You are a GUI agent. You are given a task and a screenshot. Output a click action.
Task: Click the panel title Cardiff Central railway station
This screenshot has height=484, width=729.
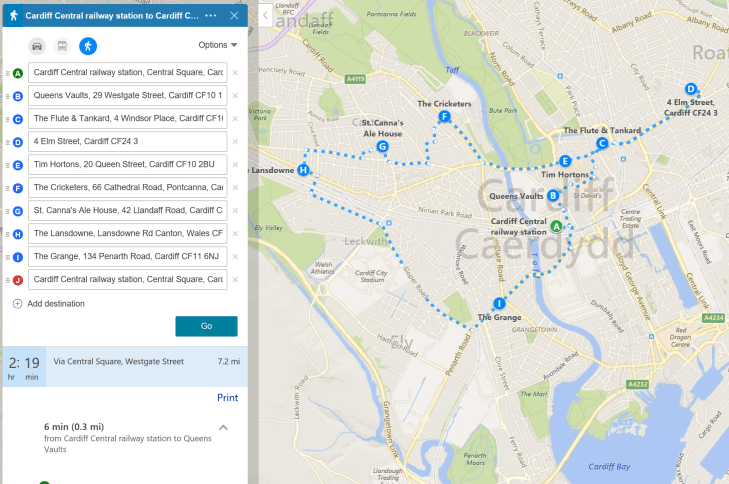pos(112,16)
